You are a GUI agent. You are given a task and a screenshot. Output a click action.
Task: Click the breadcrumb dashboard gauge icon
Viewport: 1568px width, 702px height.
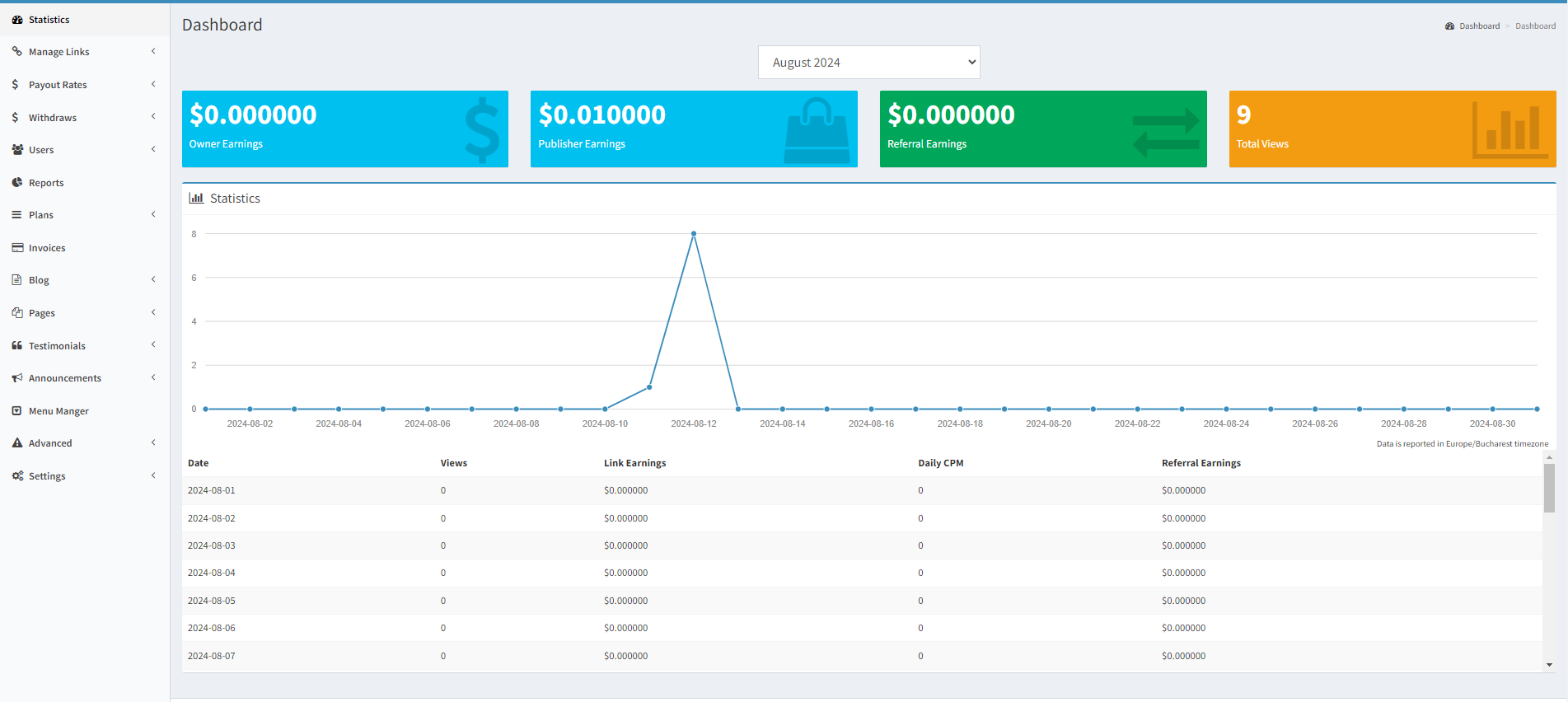click(x=1450, y=26)
